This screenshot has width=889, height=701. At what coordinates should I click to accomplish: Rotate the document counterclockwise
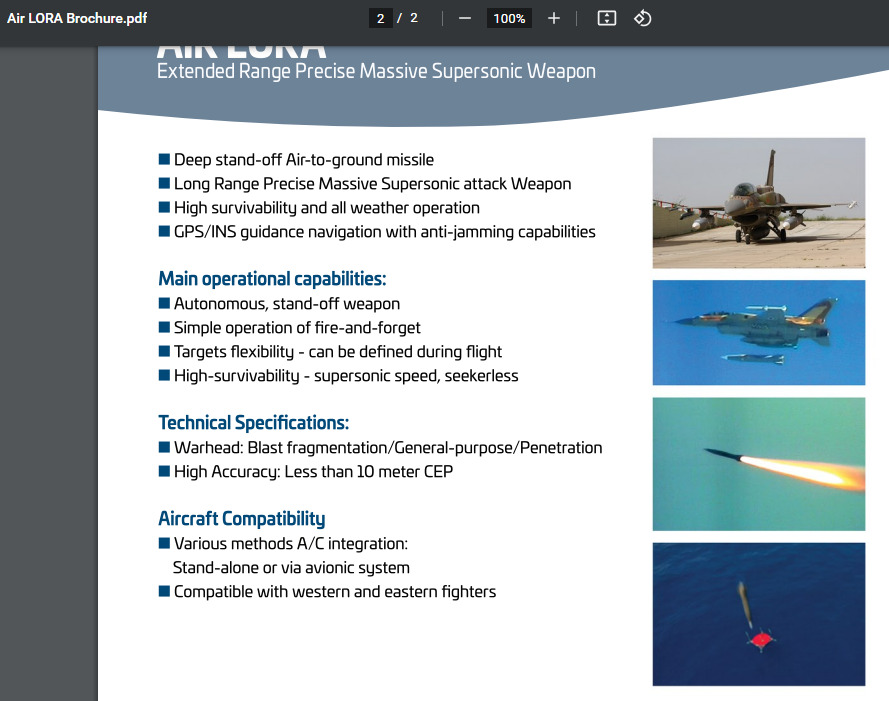click(643, 19)
